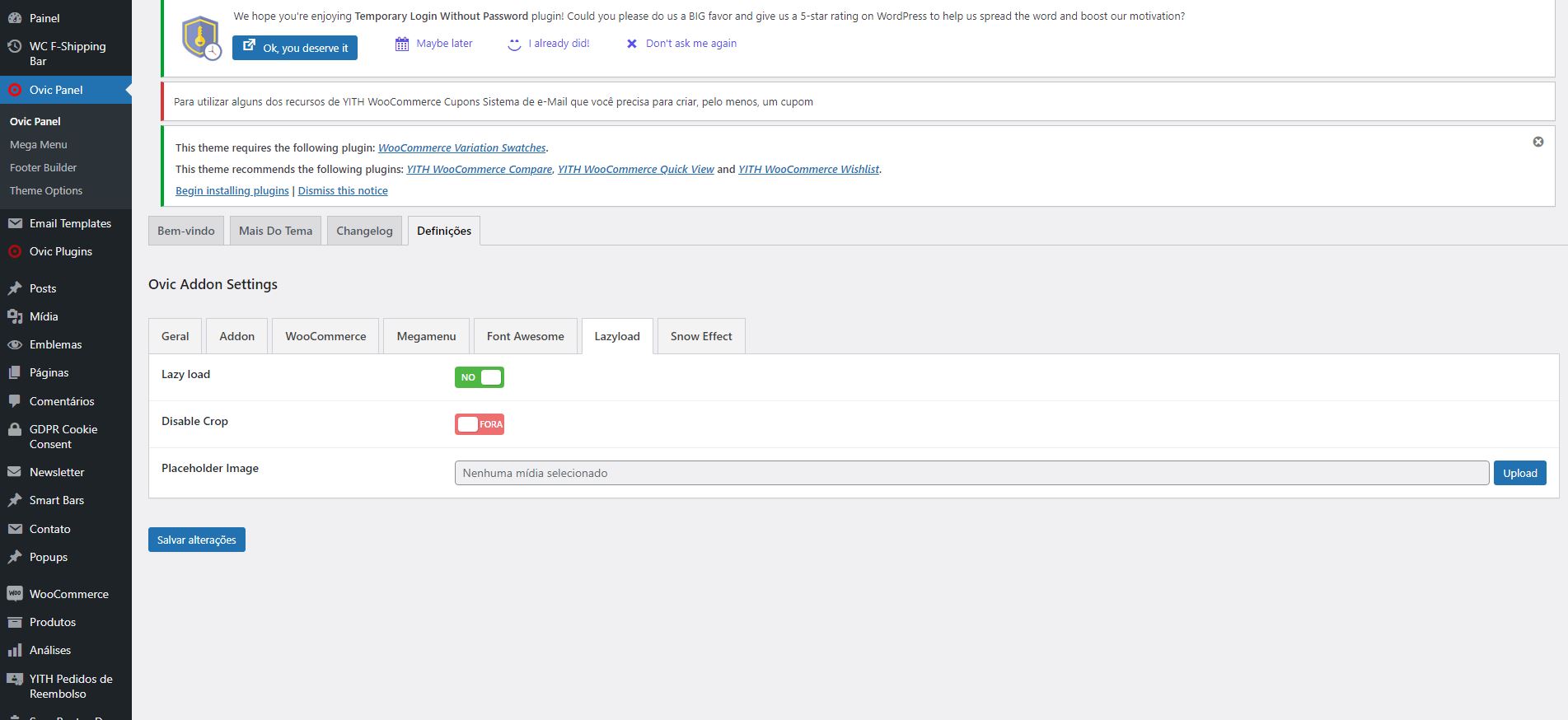Toggle the Lazy load switch
Image resolution: width=1568 pixels, height=720 pixels.
480,377
